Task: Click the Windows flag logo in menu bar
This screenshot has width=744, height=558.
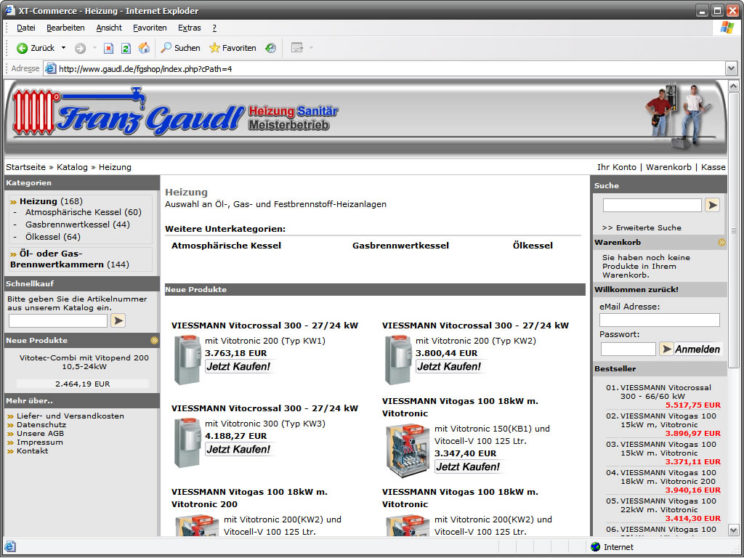Action: (726, 28)
